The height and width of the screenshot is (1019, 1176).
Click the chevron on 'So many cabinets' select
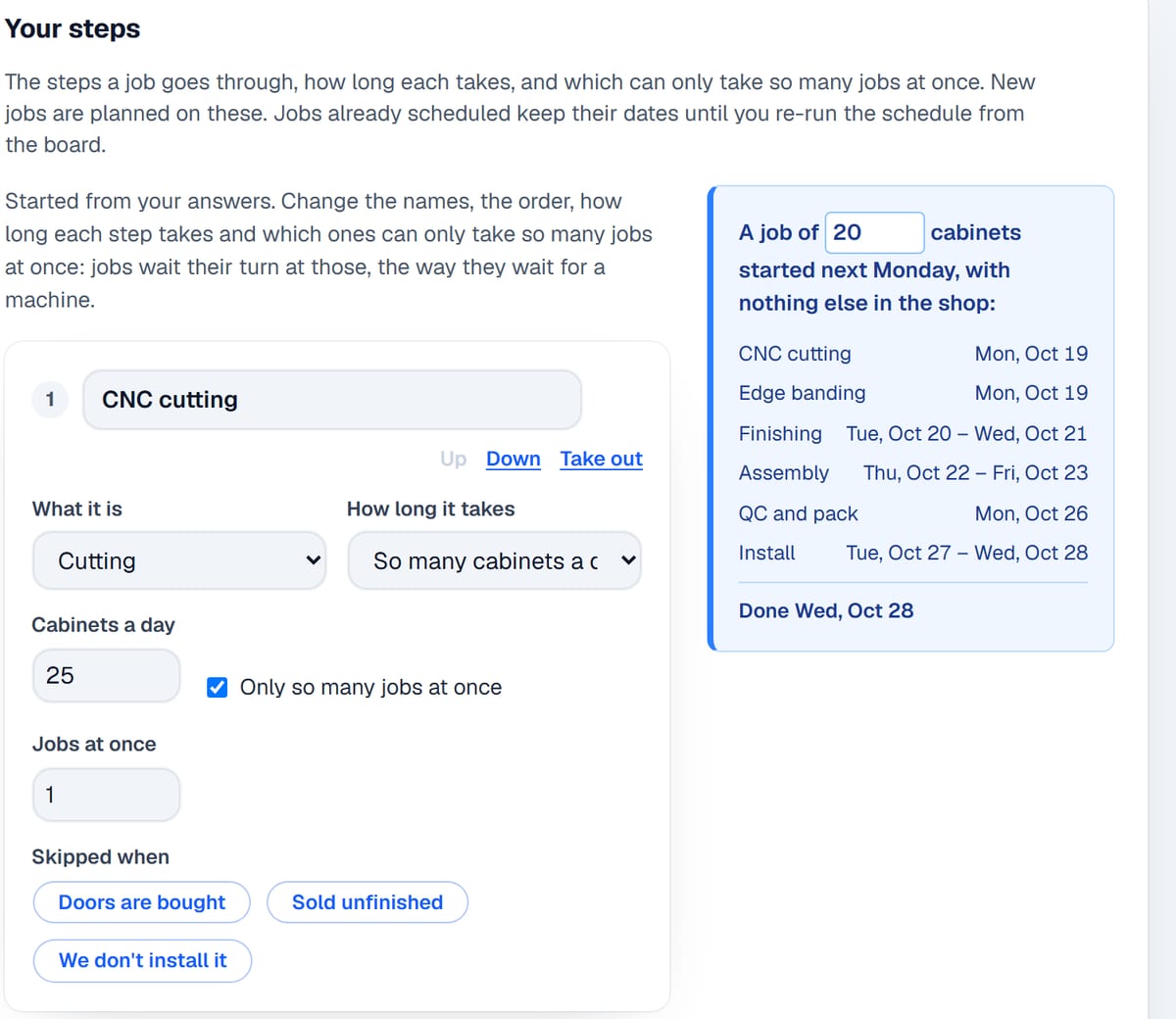pos(628,560)
